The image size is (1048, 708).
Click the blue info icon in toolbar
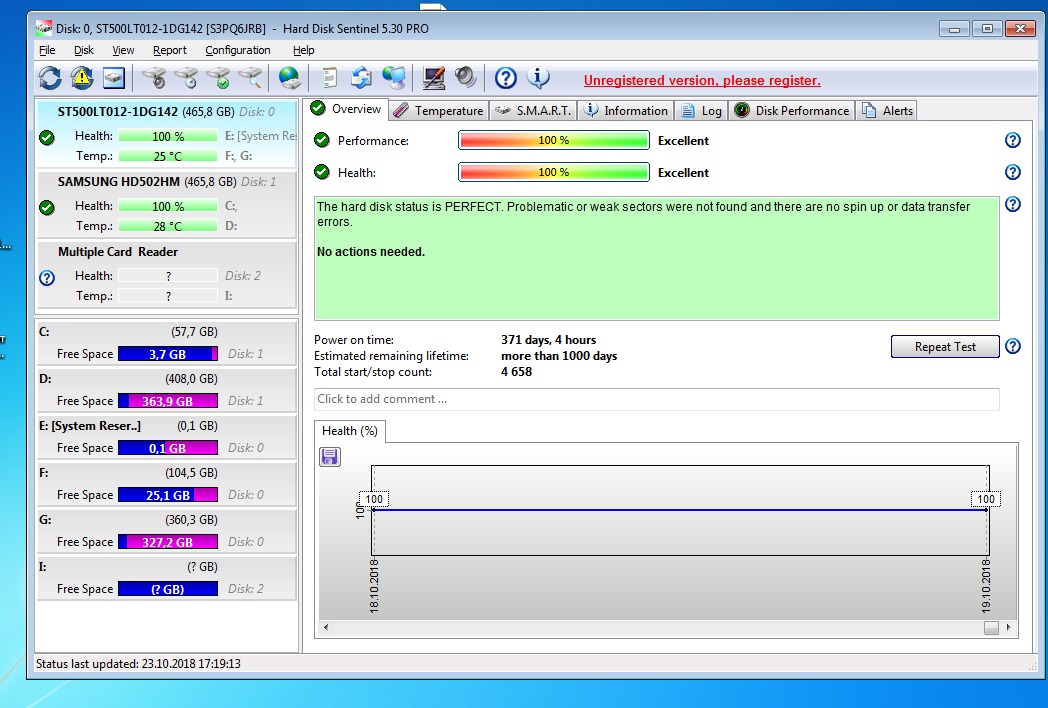click(x=538, y=77)
